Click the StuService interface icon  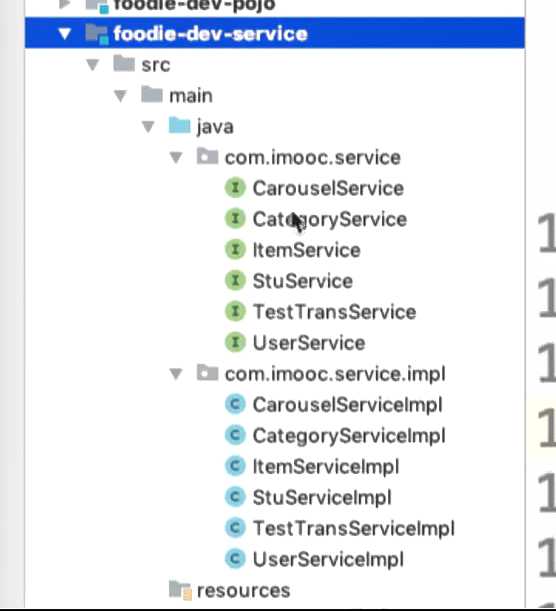(x=235, y=281)
